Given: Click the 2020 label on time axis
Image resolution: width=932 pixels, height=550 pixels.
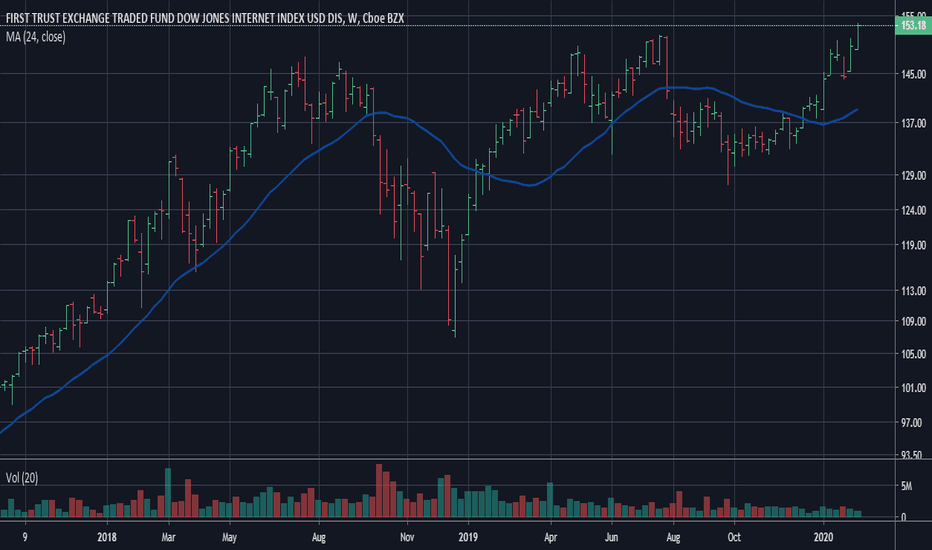Looking at the screenshot, I should [x=823, y=538].
